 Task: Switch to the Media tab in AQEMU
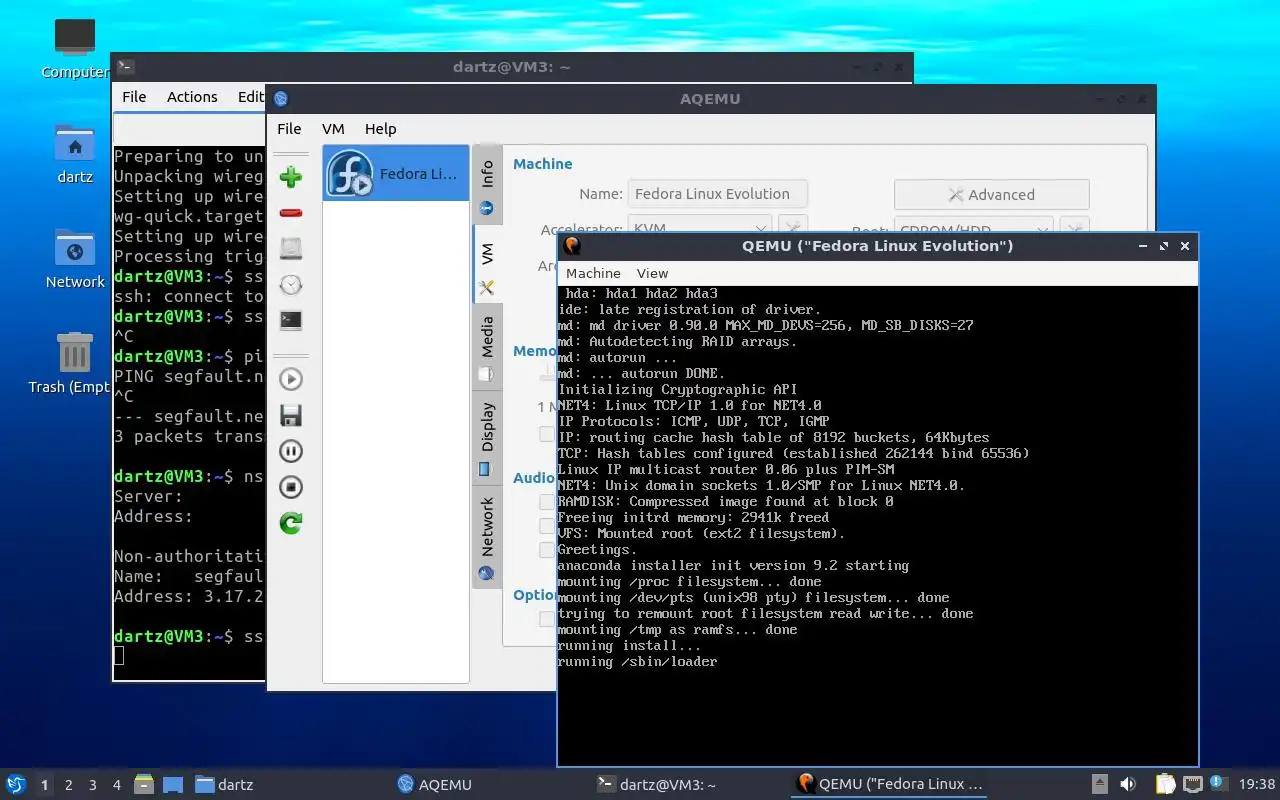487,348
